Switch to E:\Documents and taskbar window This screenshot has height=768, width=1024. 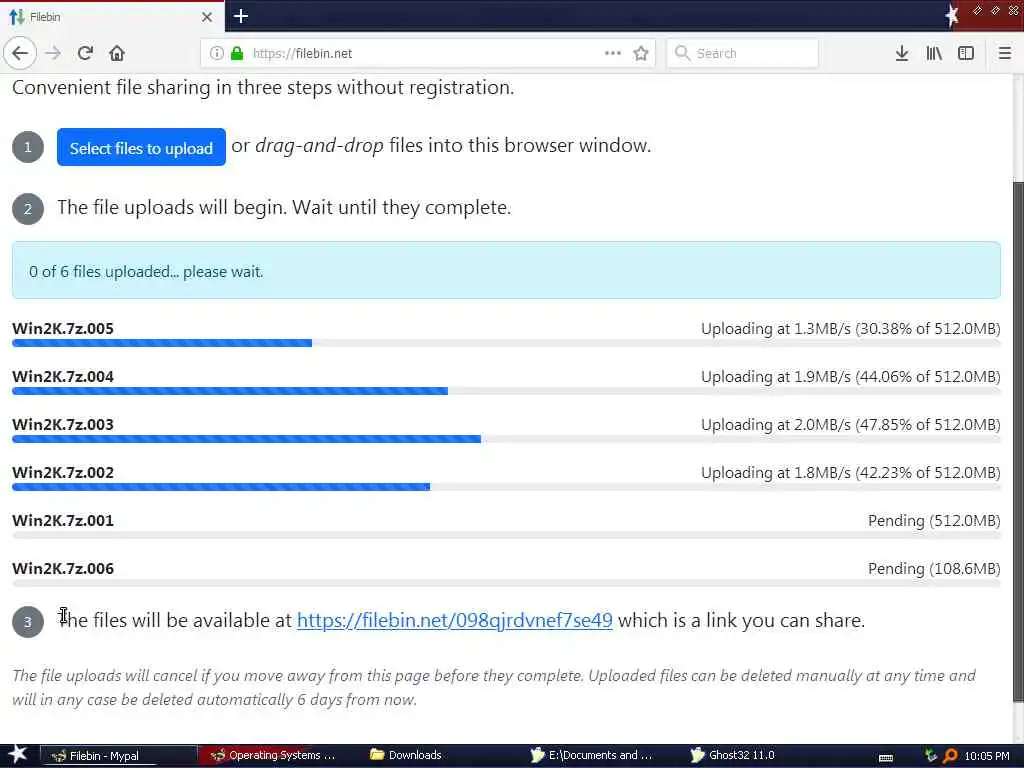(591, 756)
